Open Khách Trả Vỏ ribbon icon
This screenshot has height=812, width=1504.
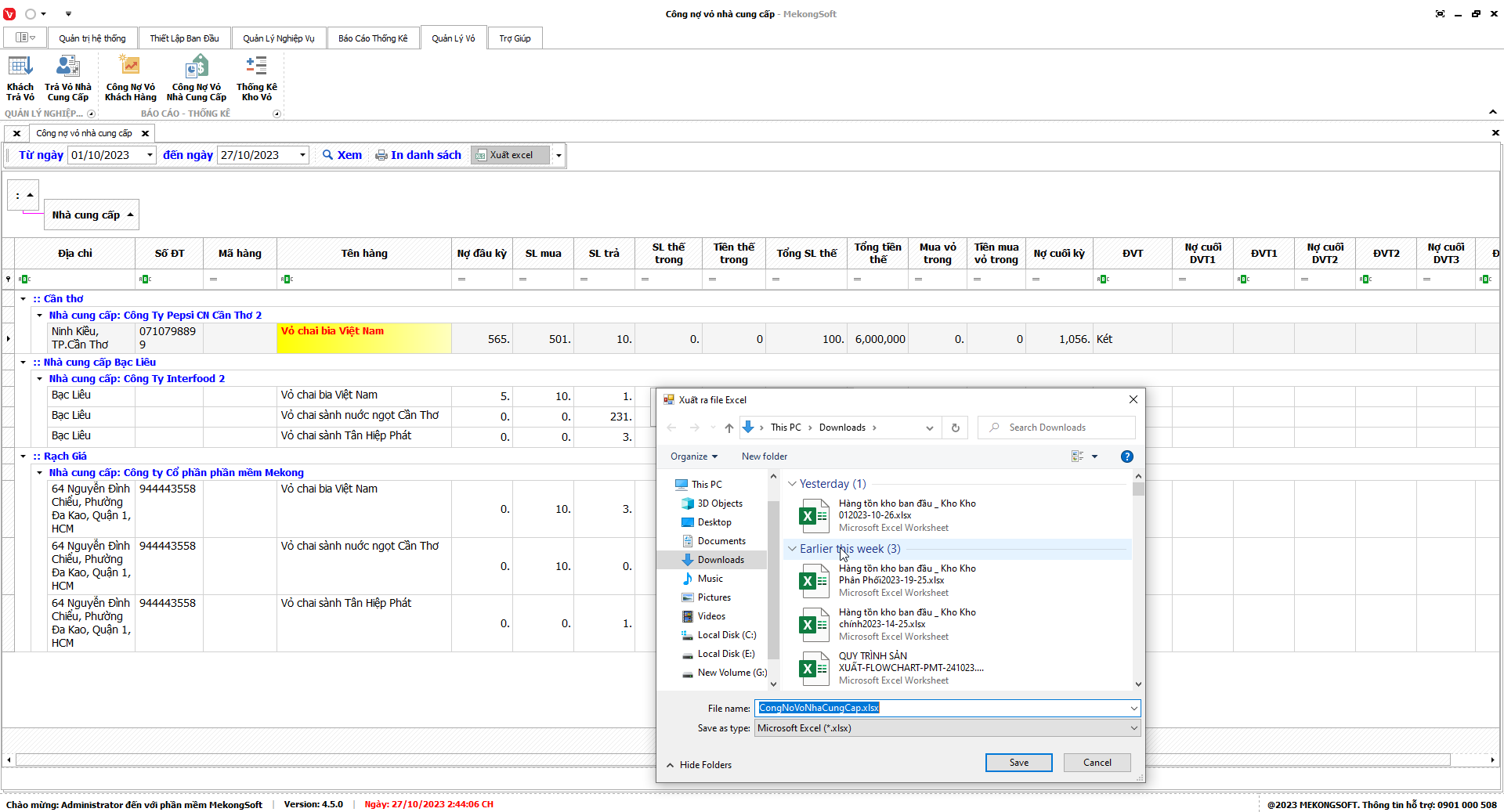(20, 78)
